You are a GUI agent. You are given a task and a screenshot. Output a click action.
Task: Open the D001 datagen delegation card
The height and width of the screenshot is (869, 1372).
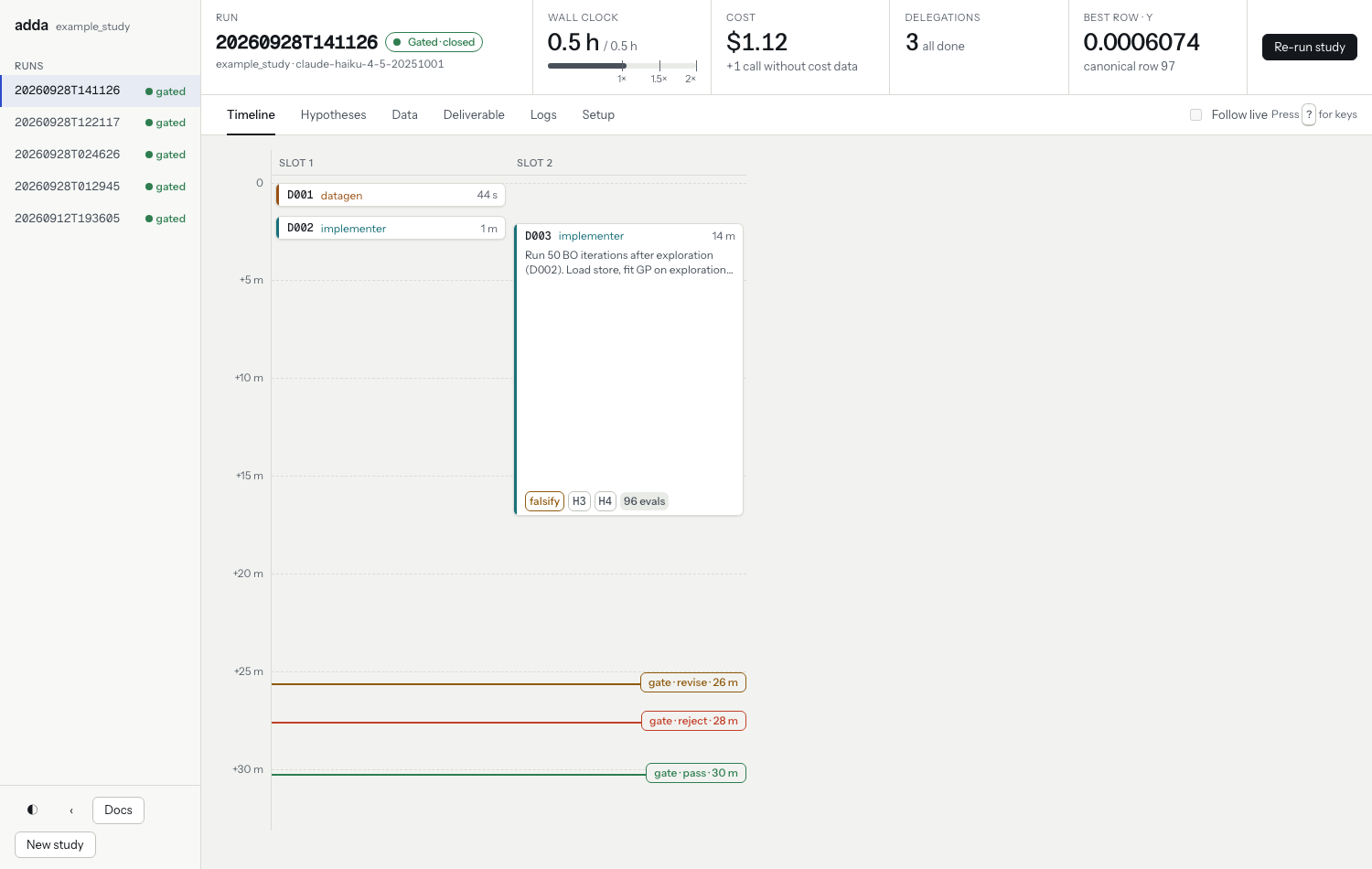pyautogui.click(x=391, y=195)
